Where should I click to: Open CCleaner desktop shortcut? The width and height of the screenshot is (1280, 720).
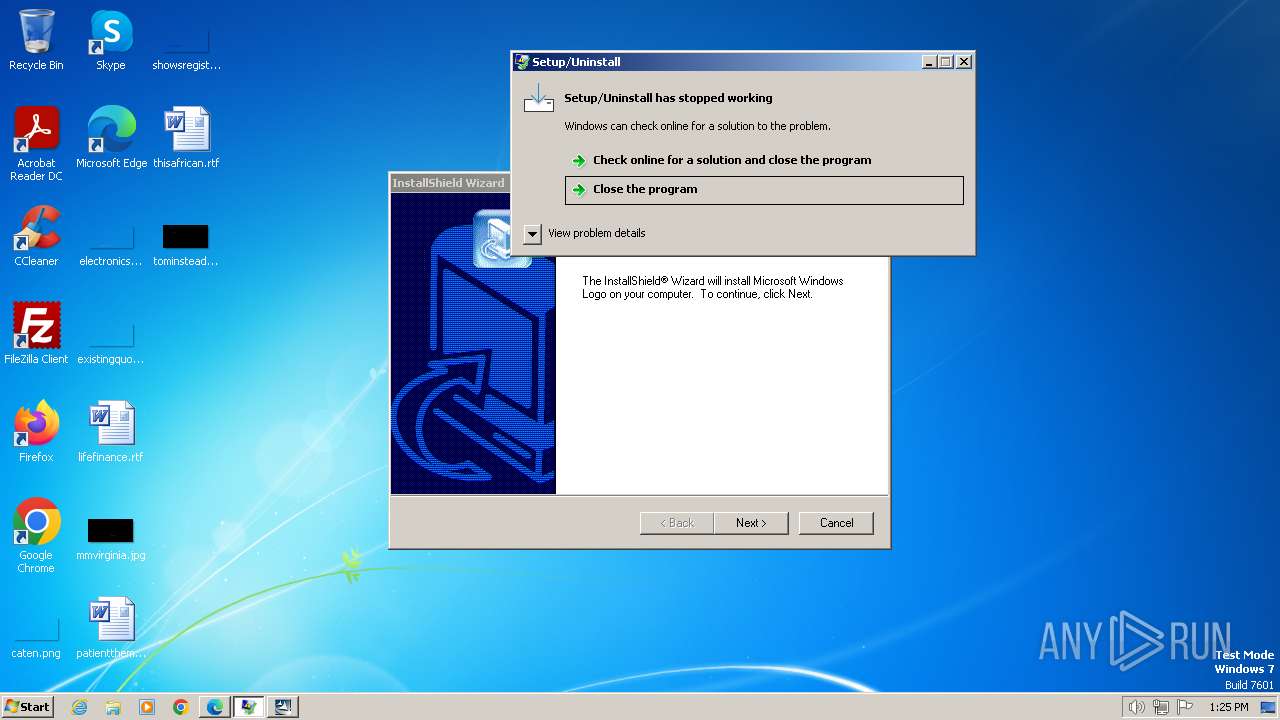36,235
